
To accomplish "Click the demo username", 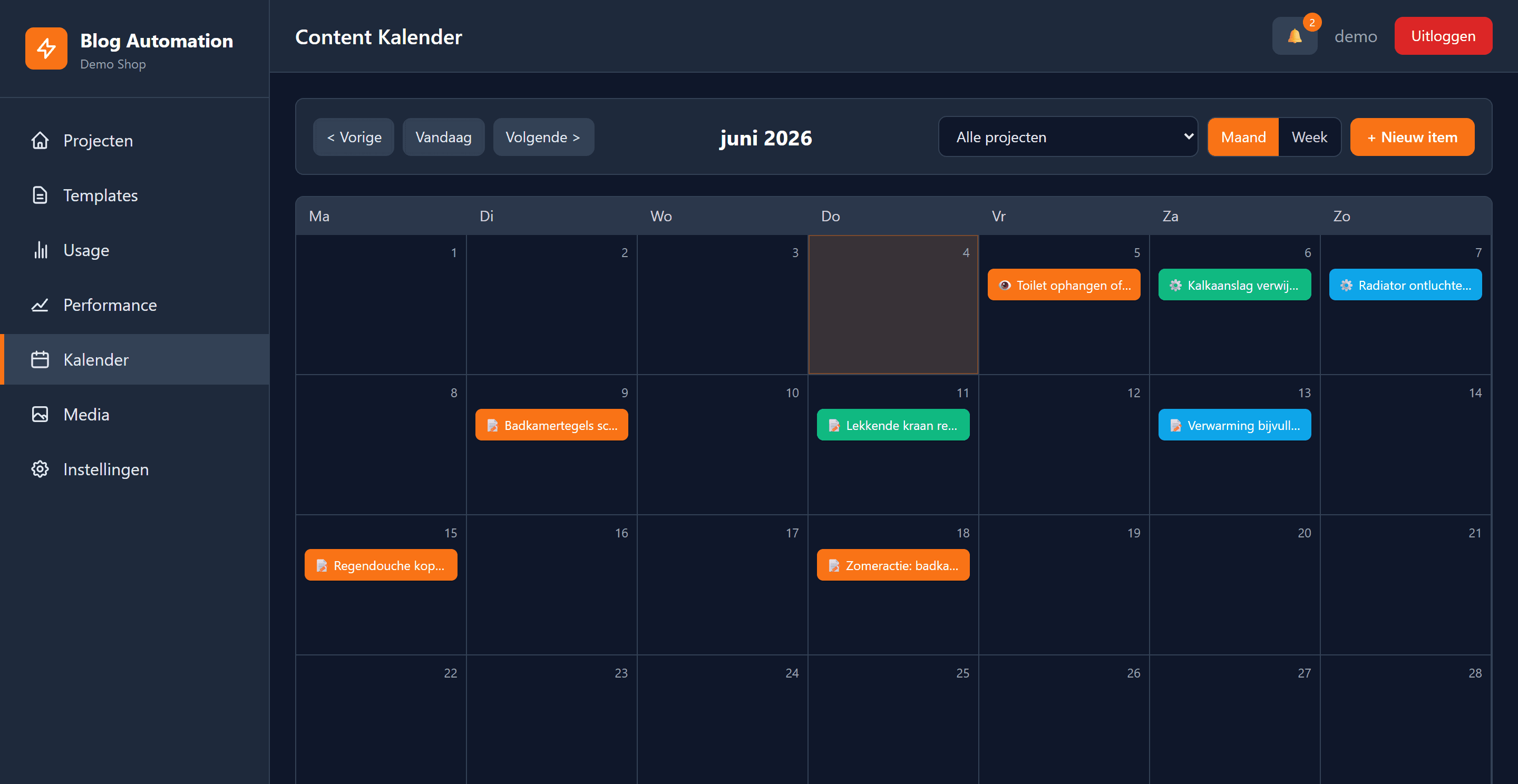I will pos(1355,36).
